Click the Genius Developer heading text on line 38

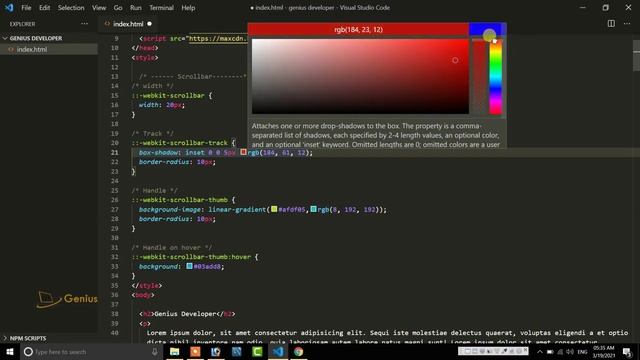pyautogui.click(x=185, y=314)
